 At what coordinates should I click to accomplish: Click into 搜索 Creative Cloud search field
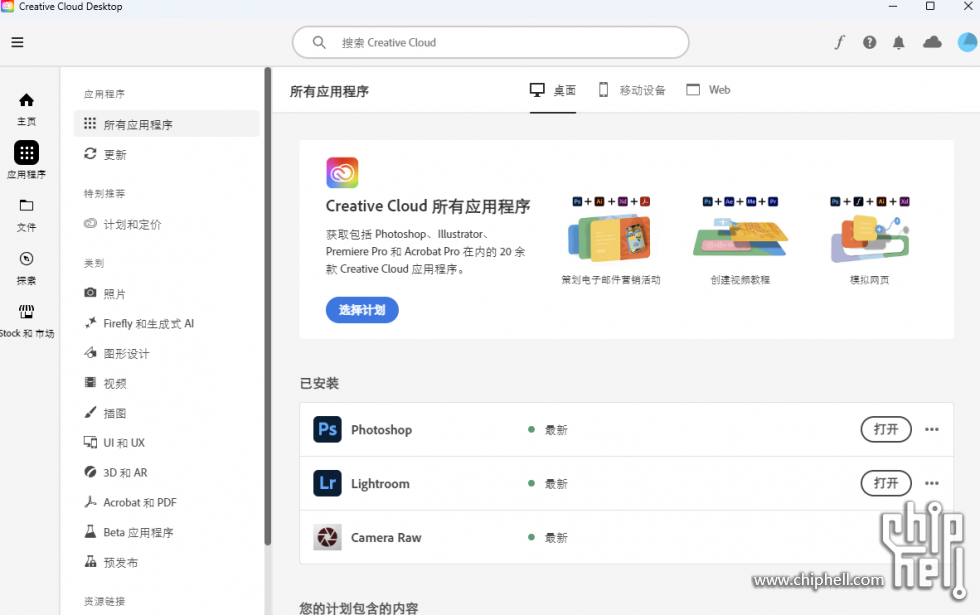491,42
